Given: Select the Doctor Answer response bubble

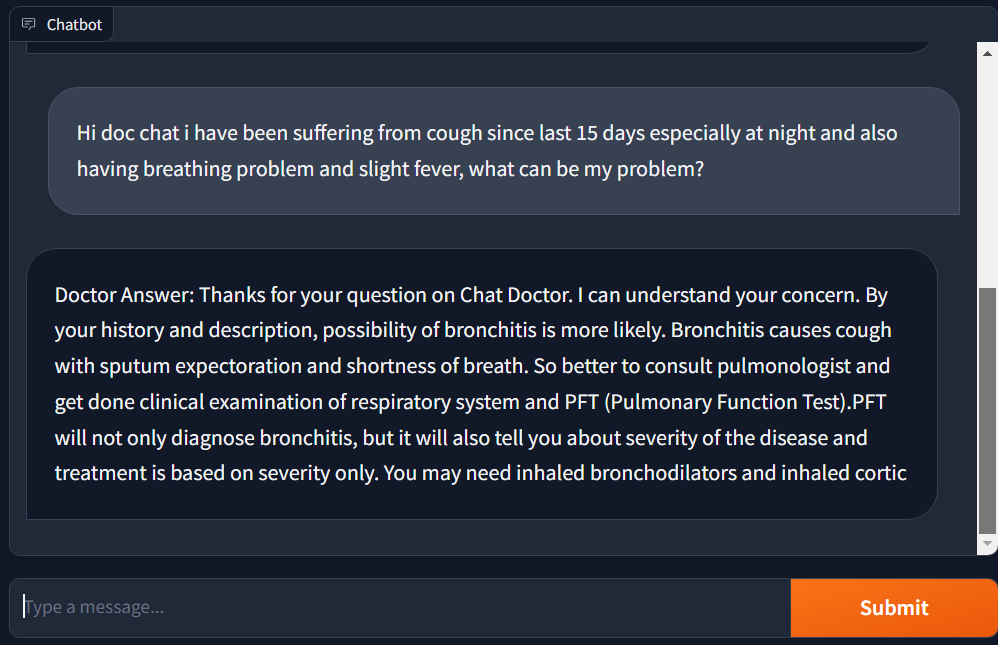Looking at the screenshot, I should point(481,384).
